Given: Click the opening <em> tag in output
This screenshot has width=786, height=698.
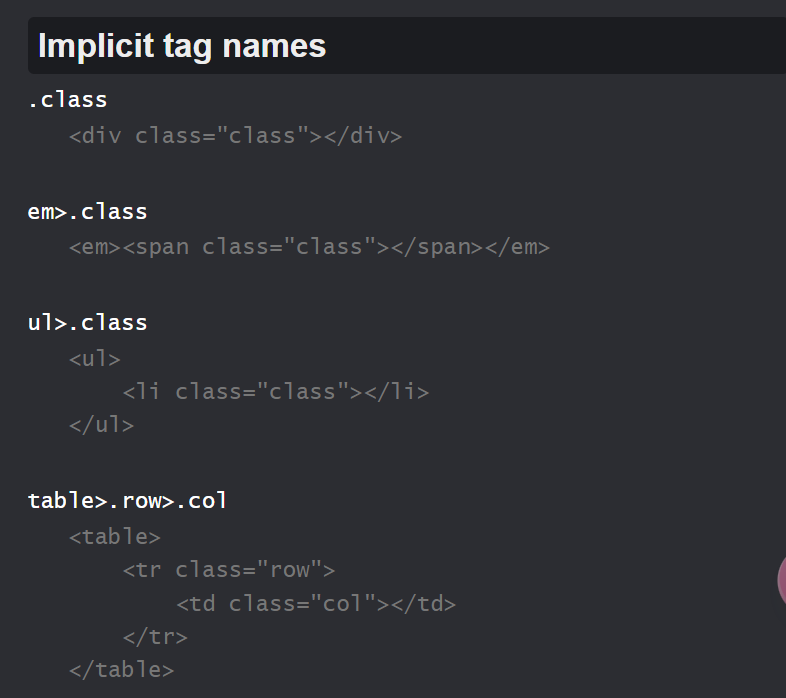Looking at the screenshot, I should pyautogui.click(x=96, y=247).
